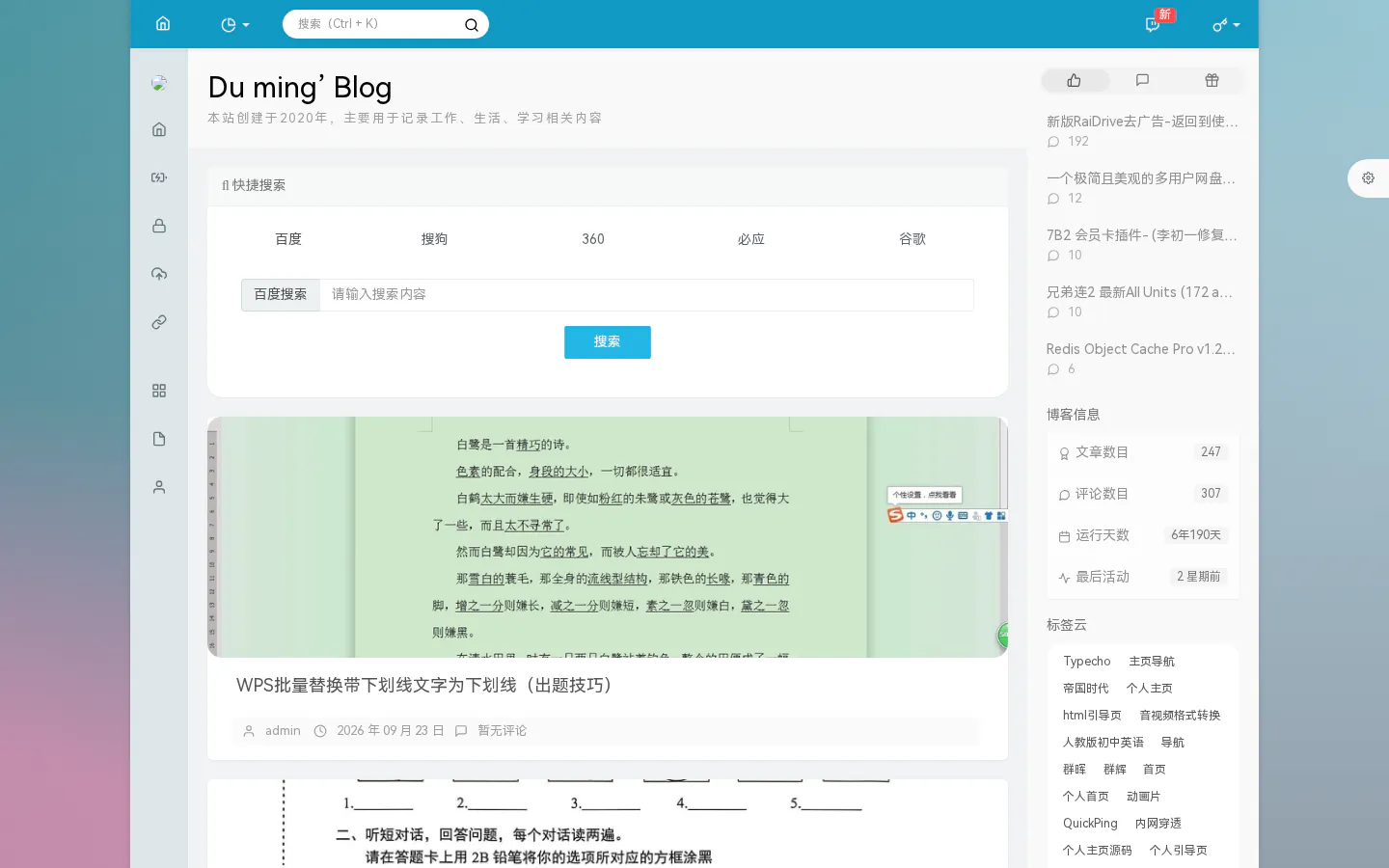1389x868 pixels.
Task: Click the 请输入搜索内容 input field
Action: pos(646,295)
